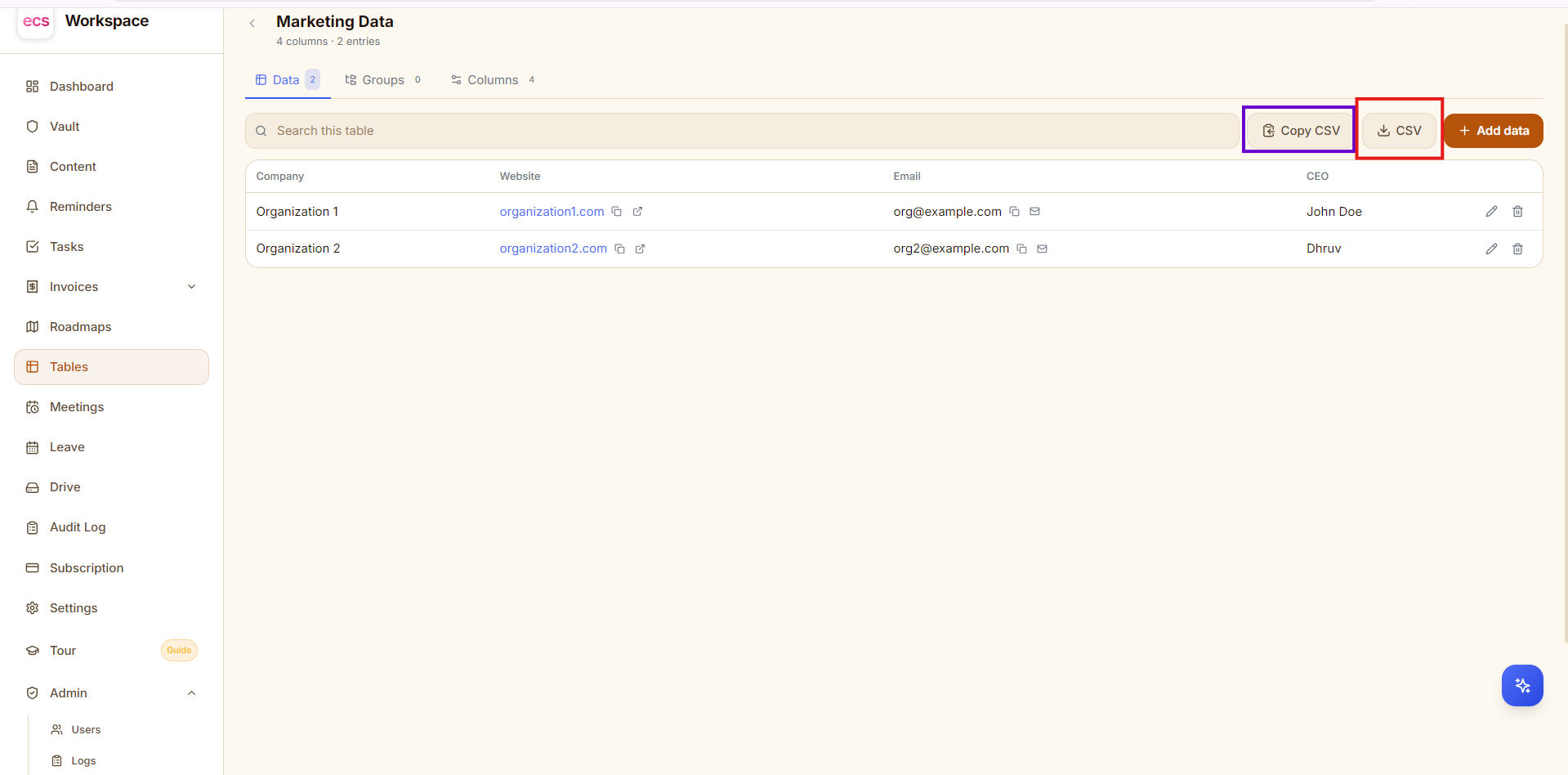Open Roadmaps in the sidebar
The image size is (1568, 775).
(111, 327)
